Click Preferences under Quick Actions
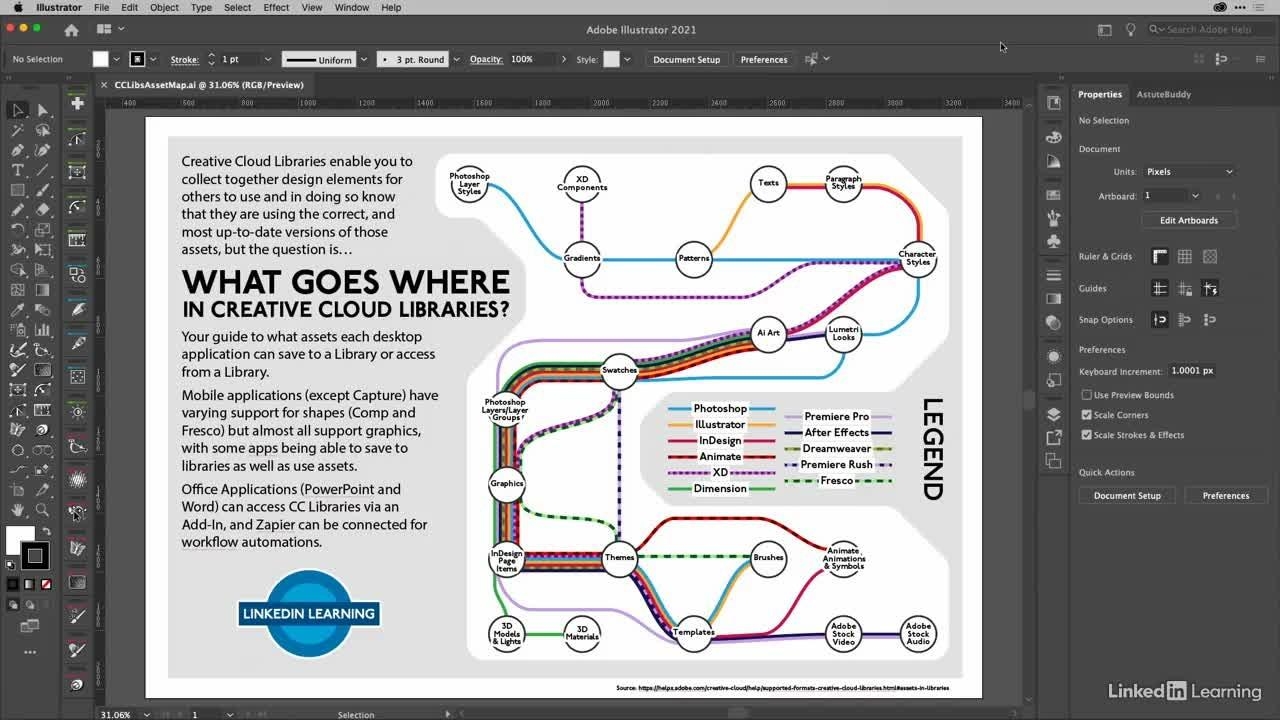The height and width of the screenshot is (720, 1280). (x=1226, y=495)
